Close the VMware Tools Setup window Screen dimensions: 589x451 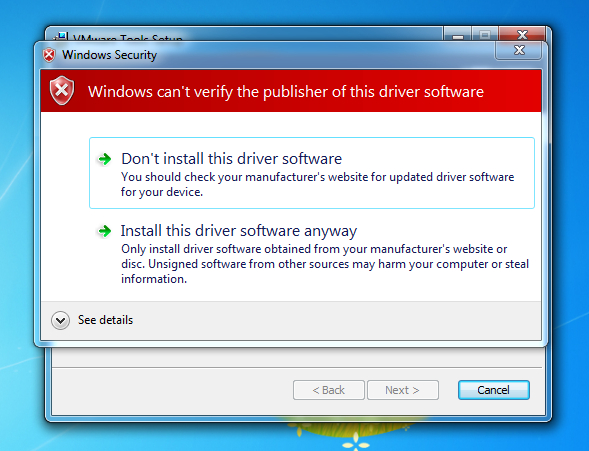click(522, 35)
